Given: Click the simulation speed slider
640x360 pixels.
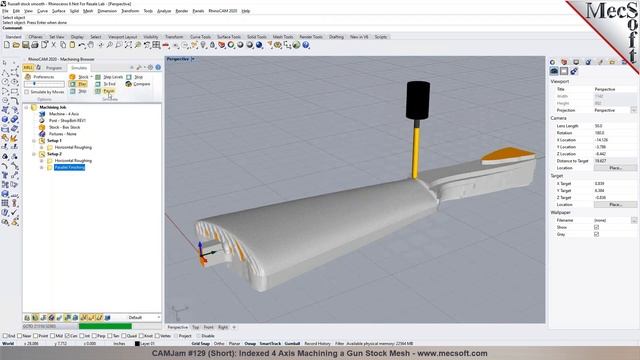Looking at the screenshot, I should click(44, 84).
